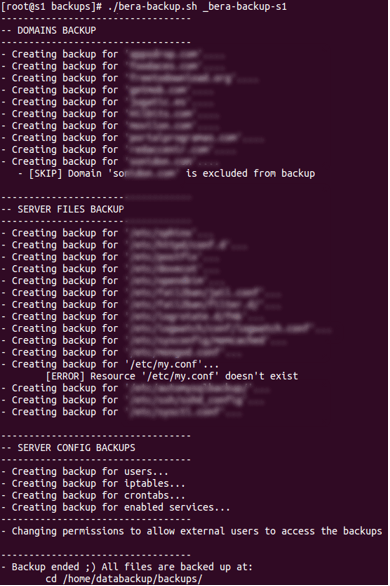Click the Backup ended message line
This screenshot has height=586, width=390.
(x=127, y=567)
